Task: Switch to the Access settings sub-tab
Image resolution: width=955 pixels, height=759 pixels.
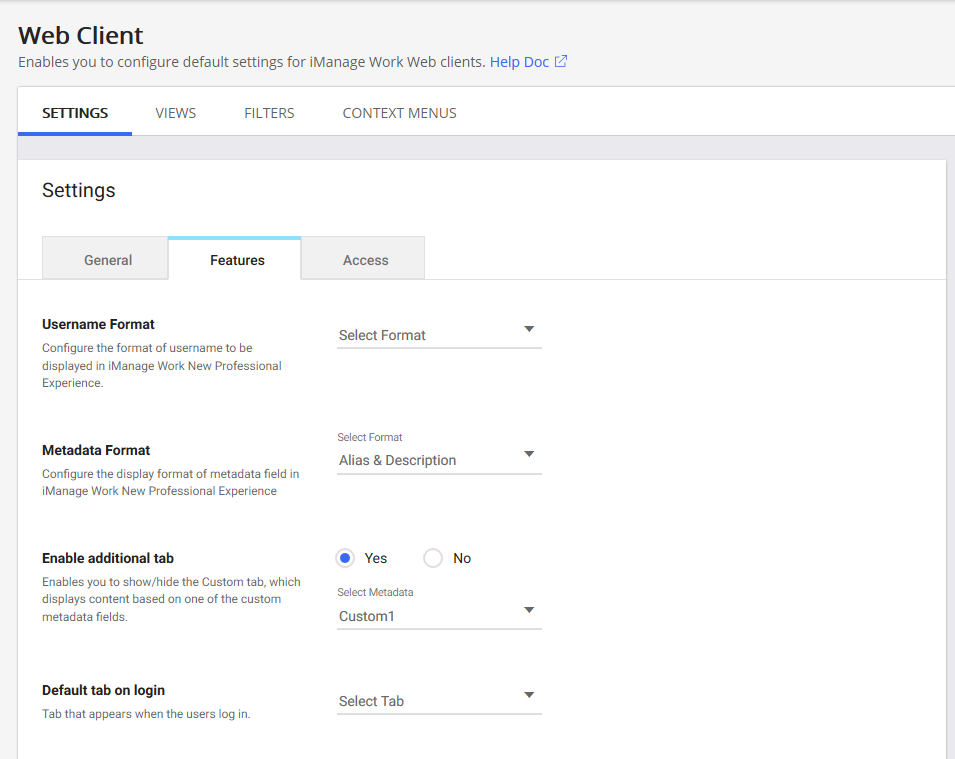Action: pos(365,260)
